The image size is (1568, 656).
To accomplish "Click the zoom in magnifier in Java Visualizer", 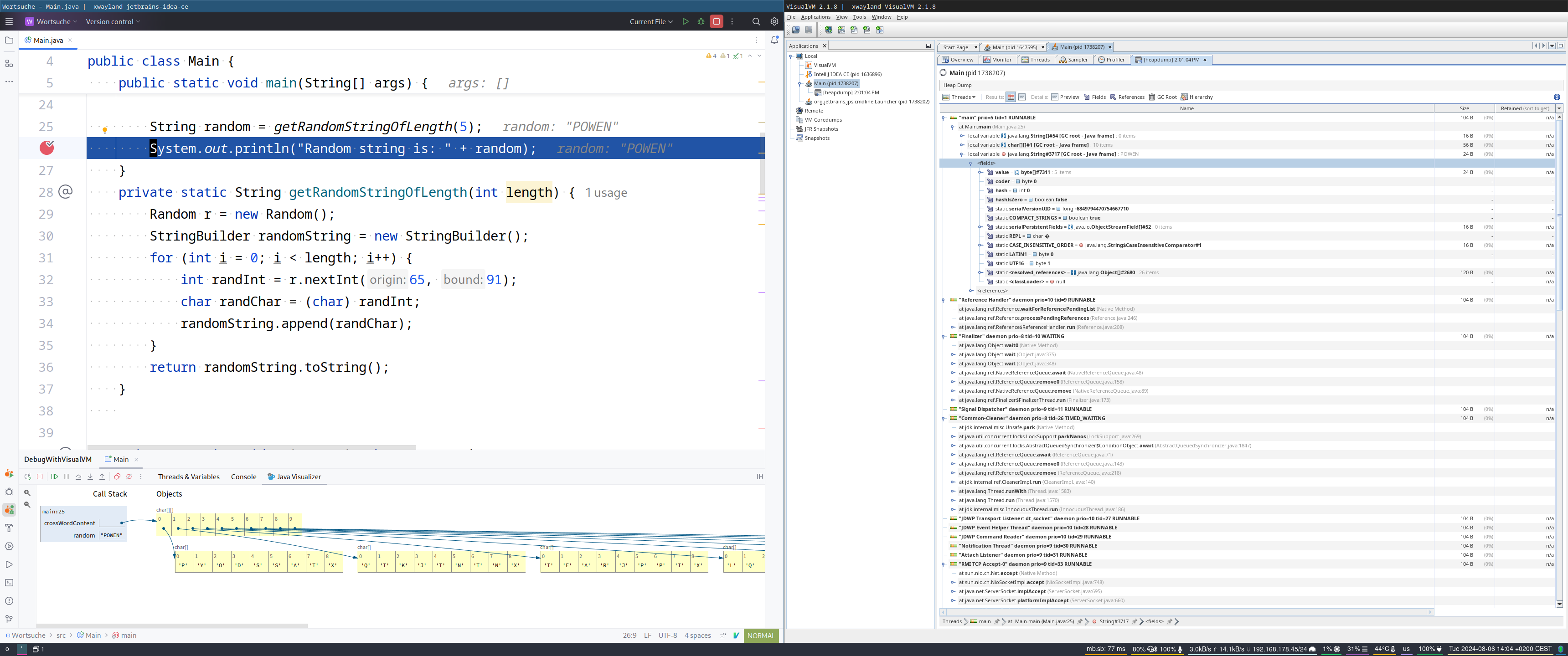I will point(27,493).
